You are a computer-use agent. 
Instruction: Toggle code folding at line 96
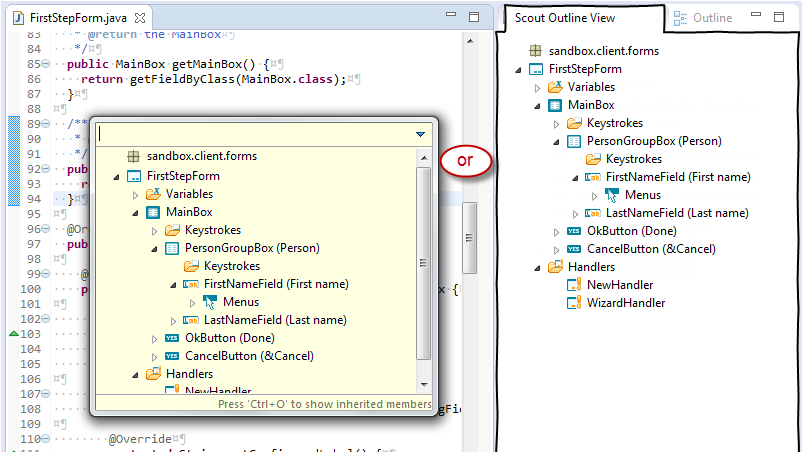point(46,229)
